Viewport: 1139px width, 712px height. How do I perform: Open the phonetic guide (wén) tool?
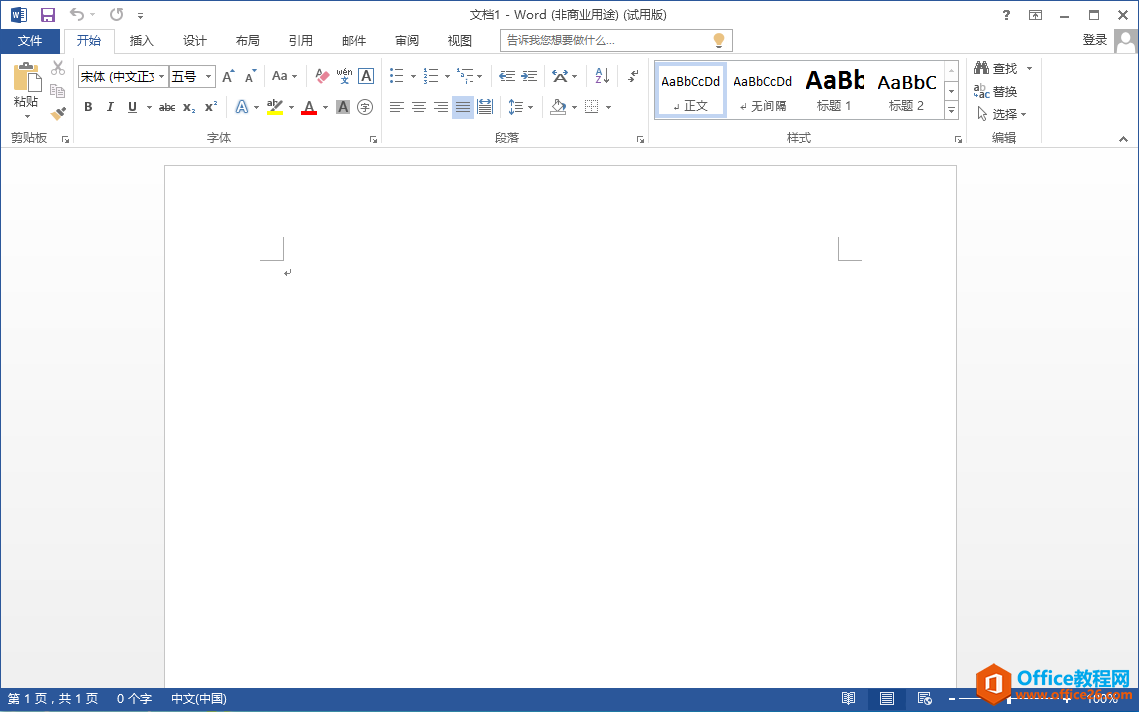coord(344,76)
